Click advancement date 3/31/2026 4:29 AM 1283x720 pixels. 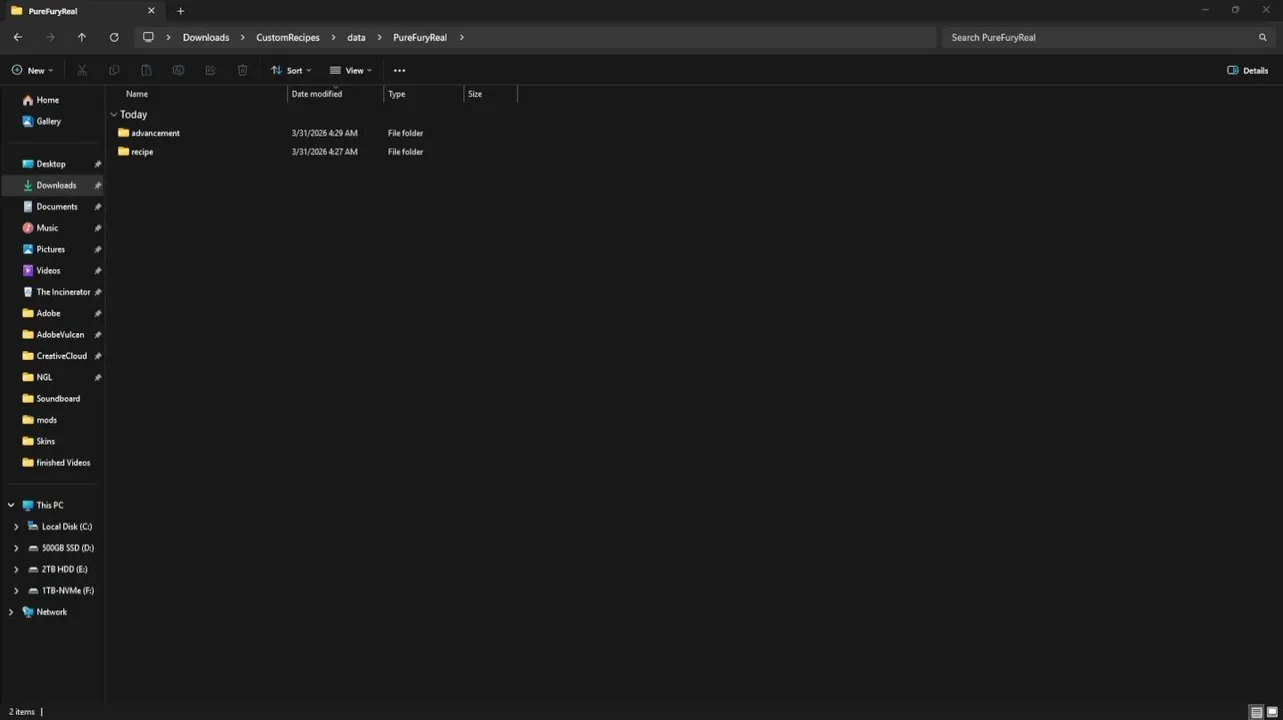pos(324,133)
